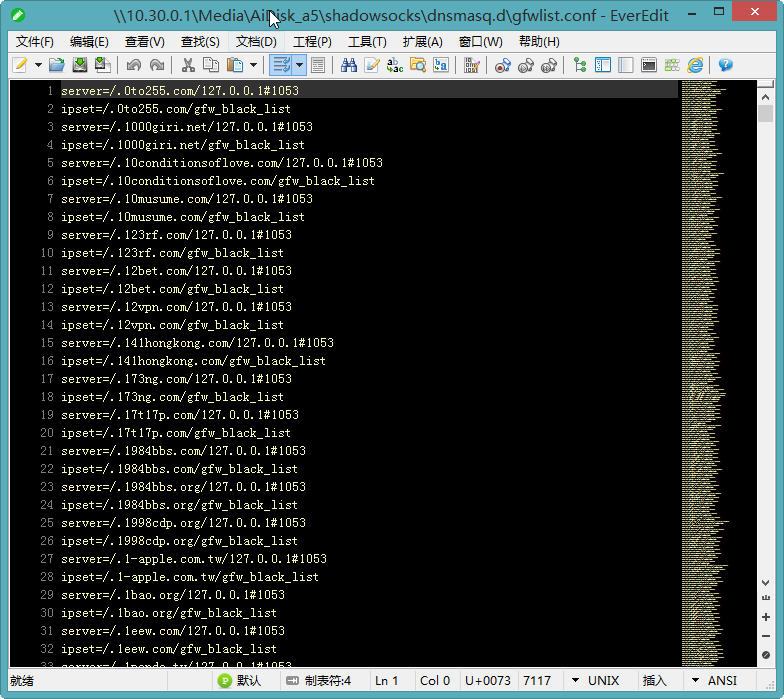Image resolution: width=784 pixels, height=699 pixels.
Task: Click the 制表符:4 tab size status item
Action: (318, 680)
